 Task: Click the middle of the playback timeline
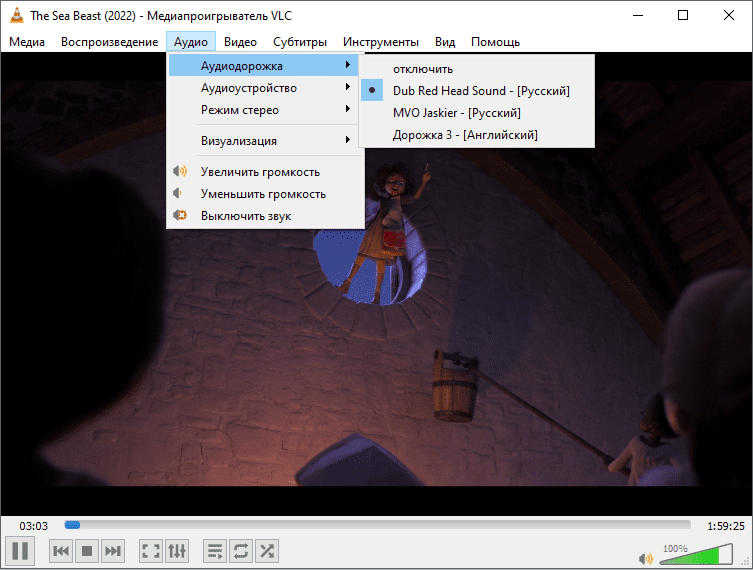pyautogui.click(x=377, y=525)
